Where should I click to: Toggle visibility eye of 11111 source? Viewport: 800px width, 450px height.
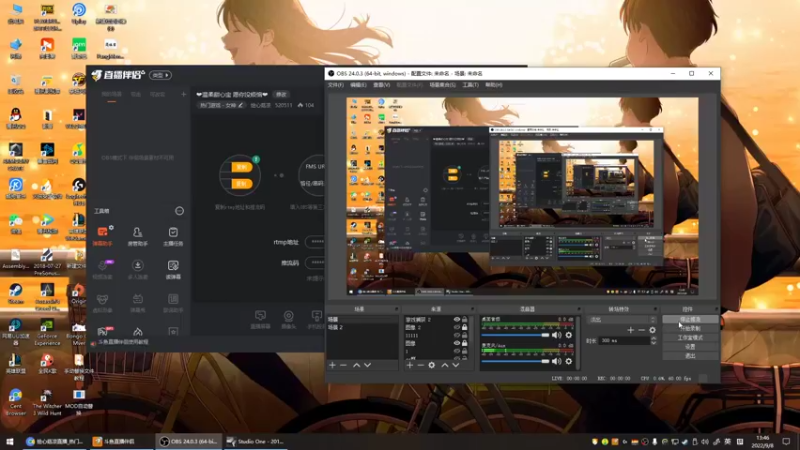point(457,336)
